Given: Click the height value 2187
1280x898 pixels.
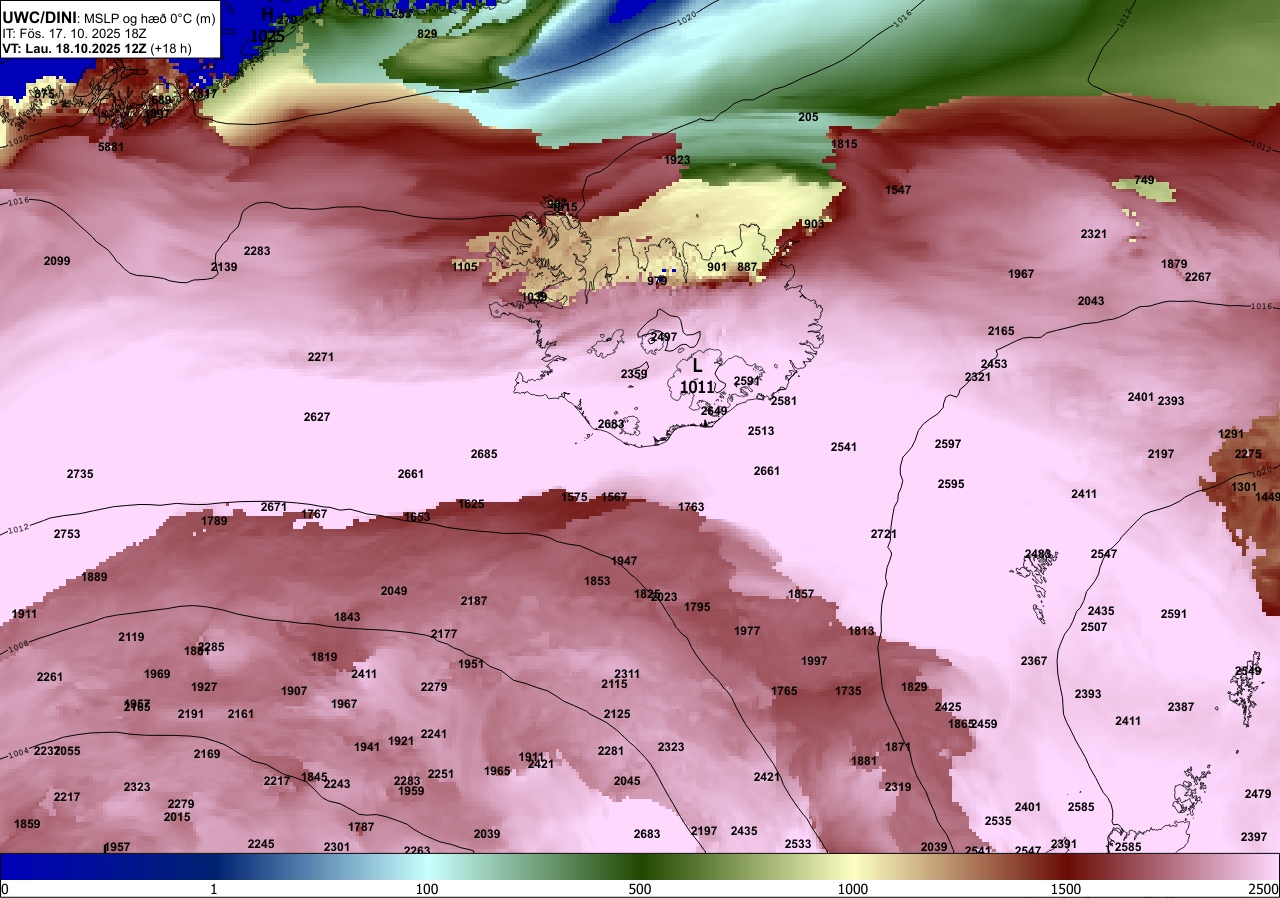Looking at the screenshot, I should [x=474, y=601].
